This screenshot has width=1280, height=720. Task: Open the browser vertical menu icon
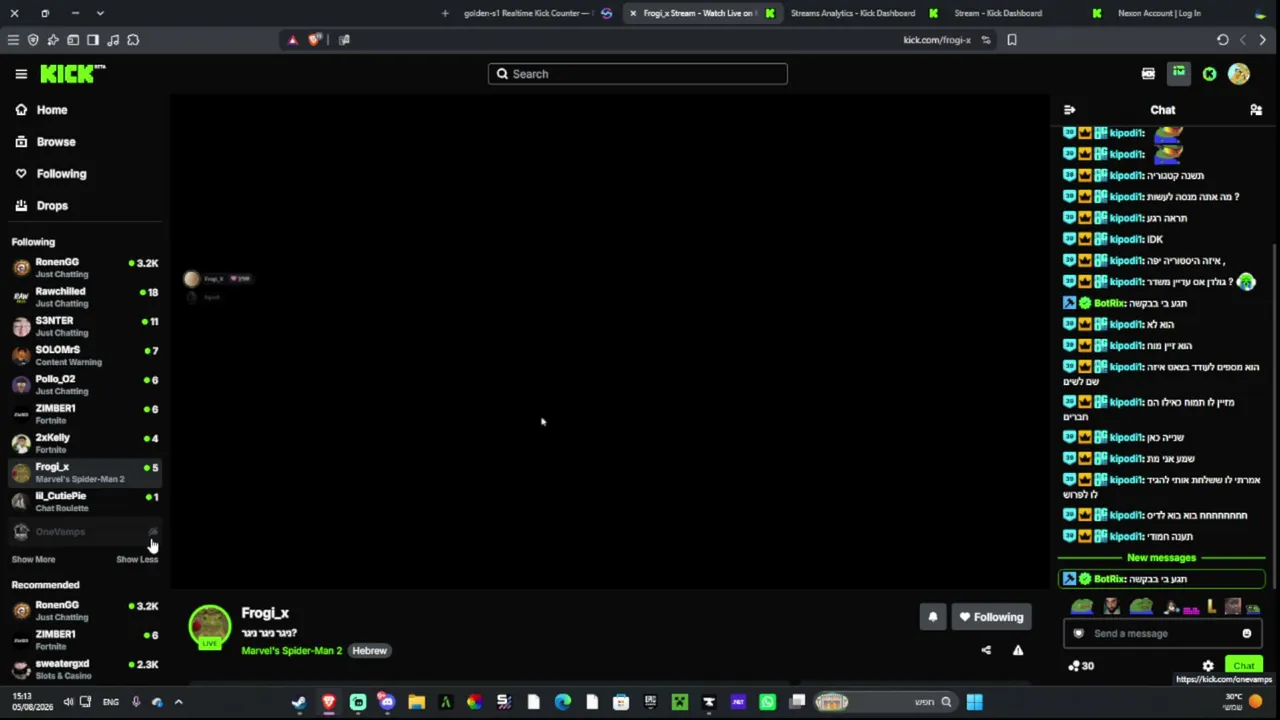click(x=13, y=40)
